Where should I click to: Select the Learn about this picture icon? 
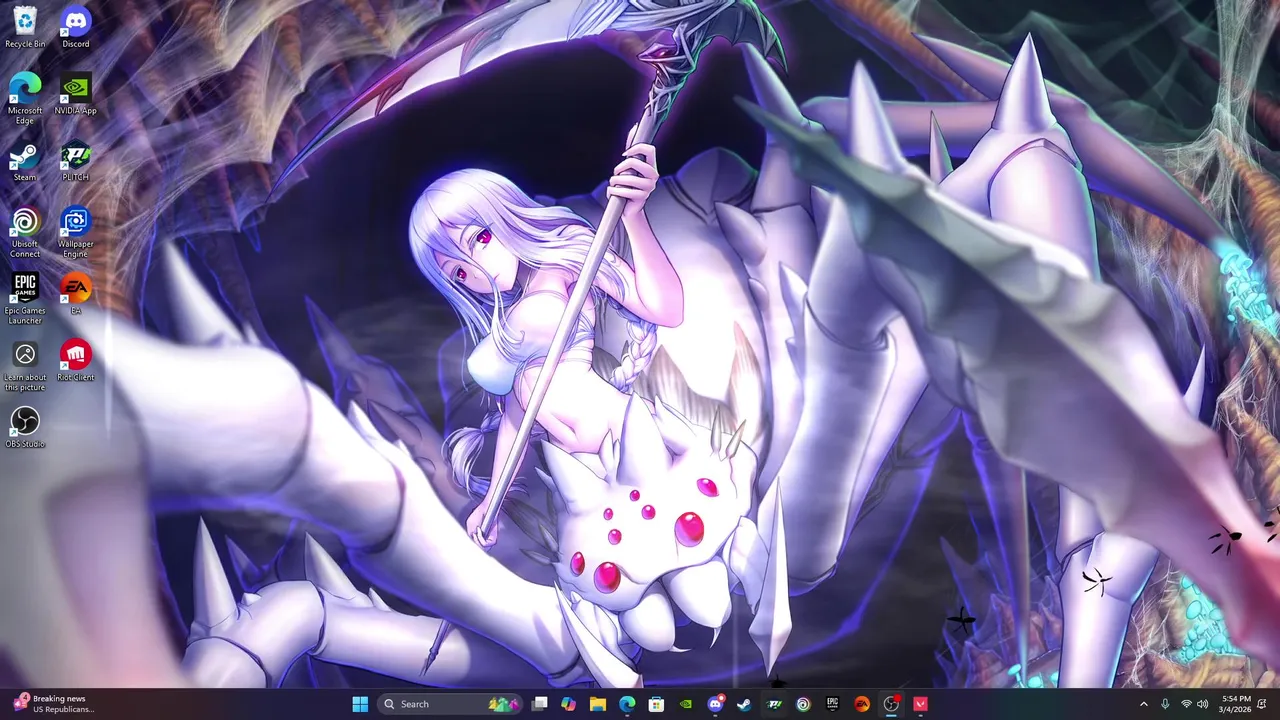point(25,366)
